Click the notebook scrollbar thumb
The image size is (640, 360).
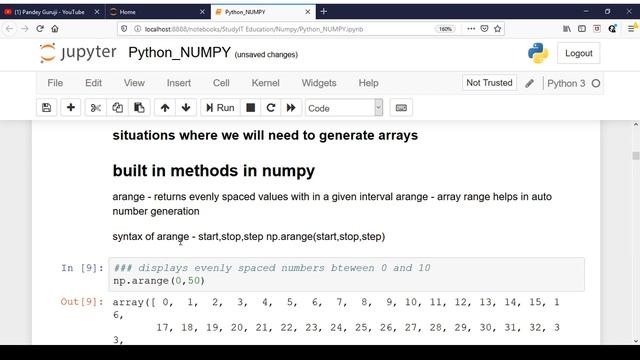click(636, 156)
